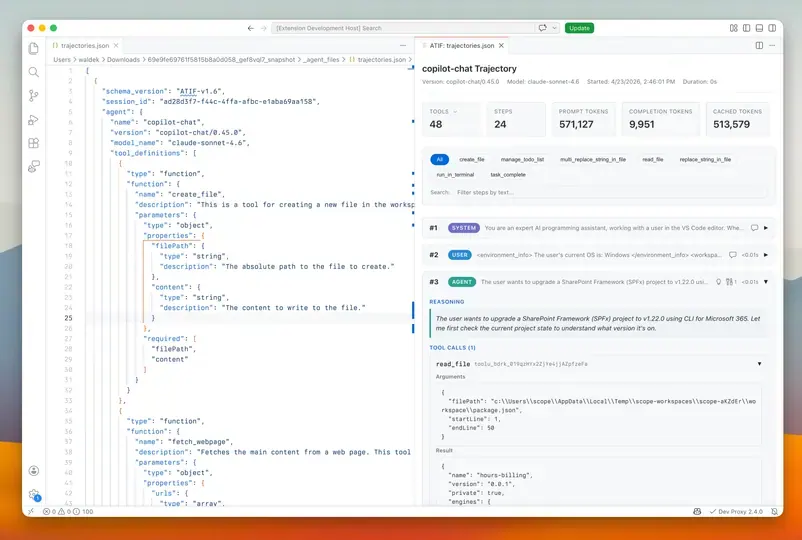Click waldek in the breadcrumb
This screenshot has width=802, height=540.
point(88,60)
